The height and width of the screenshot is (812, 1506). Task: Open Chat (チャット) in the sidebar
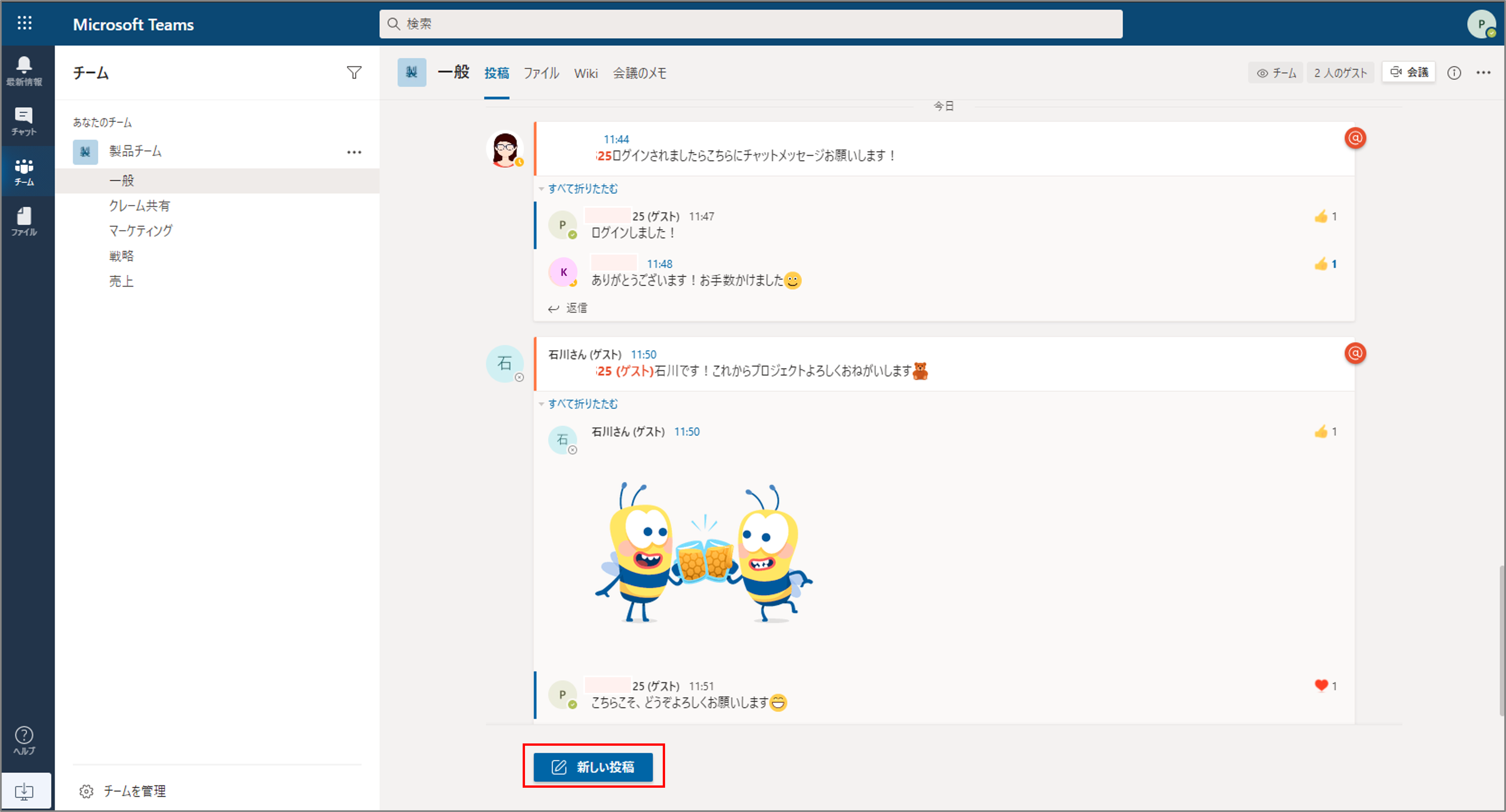point(24,122)
